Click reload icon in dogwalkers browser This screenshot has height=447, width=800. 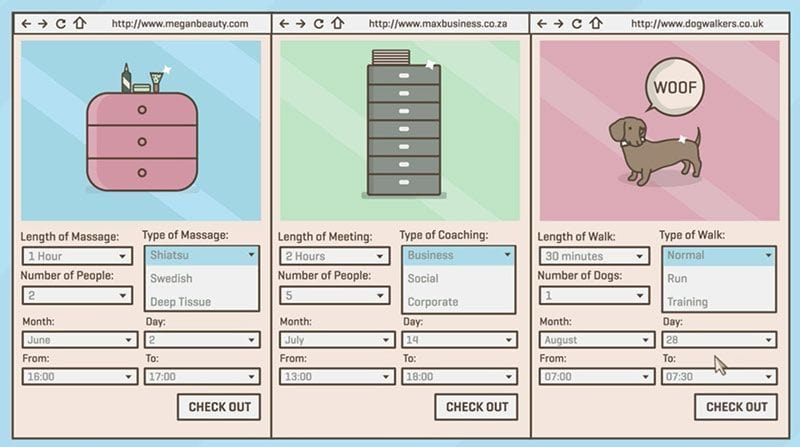(x=577, y=23)
